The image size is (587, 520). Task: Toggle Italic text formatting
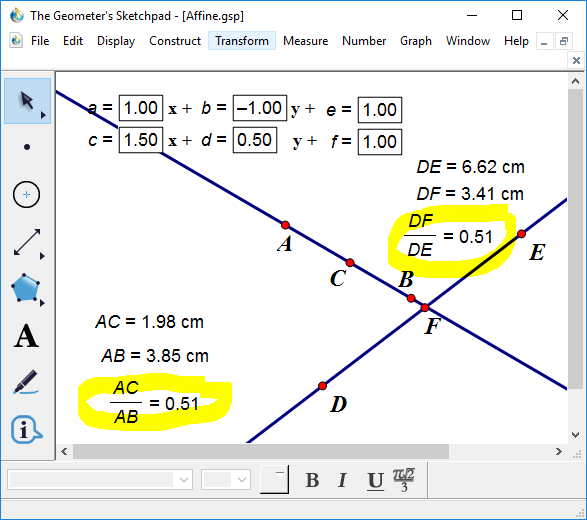pos(342,480)
